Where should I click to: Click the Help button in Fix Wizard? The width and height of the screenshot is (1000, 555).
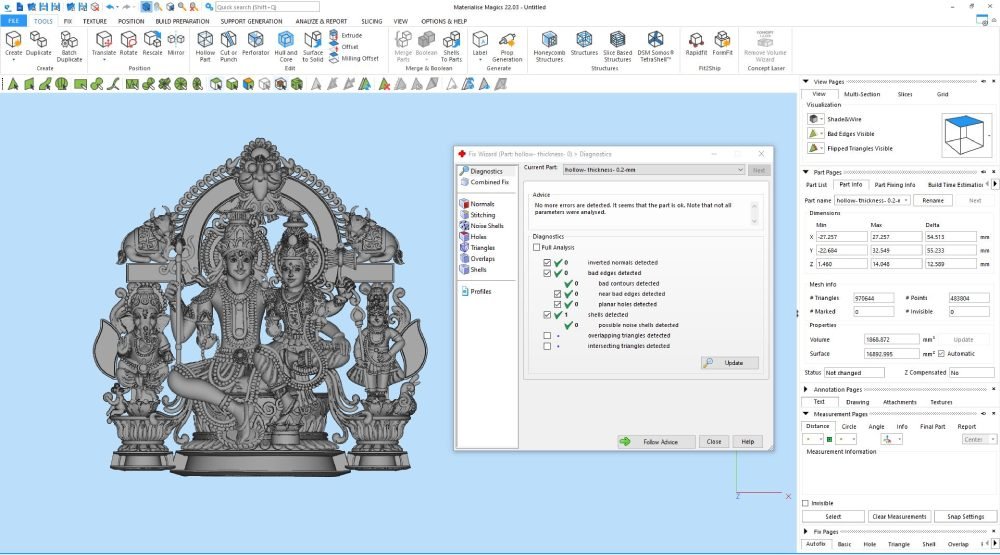[x=747, y=441]
